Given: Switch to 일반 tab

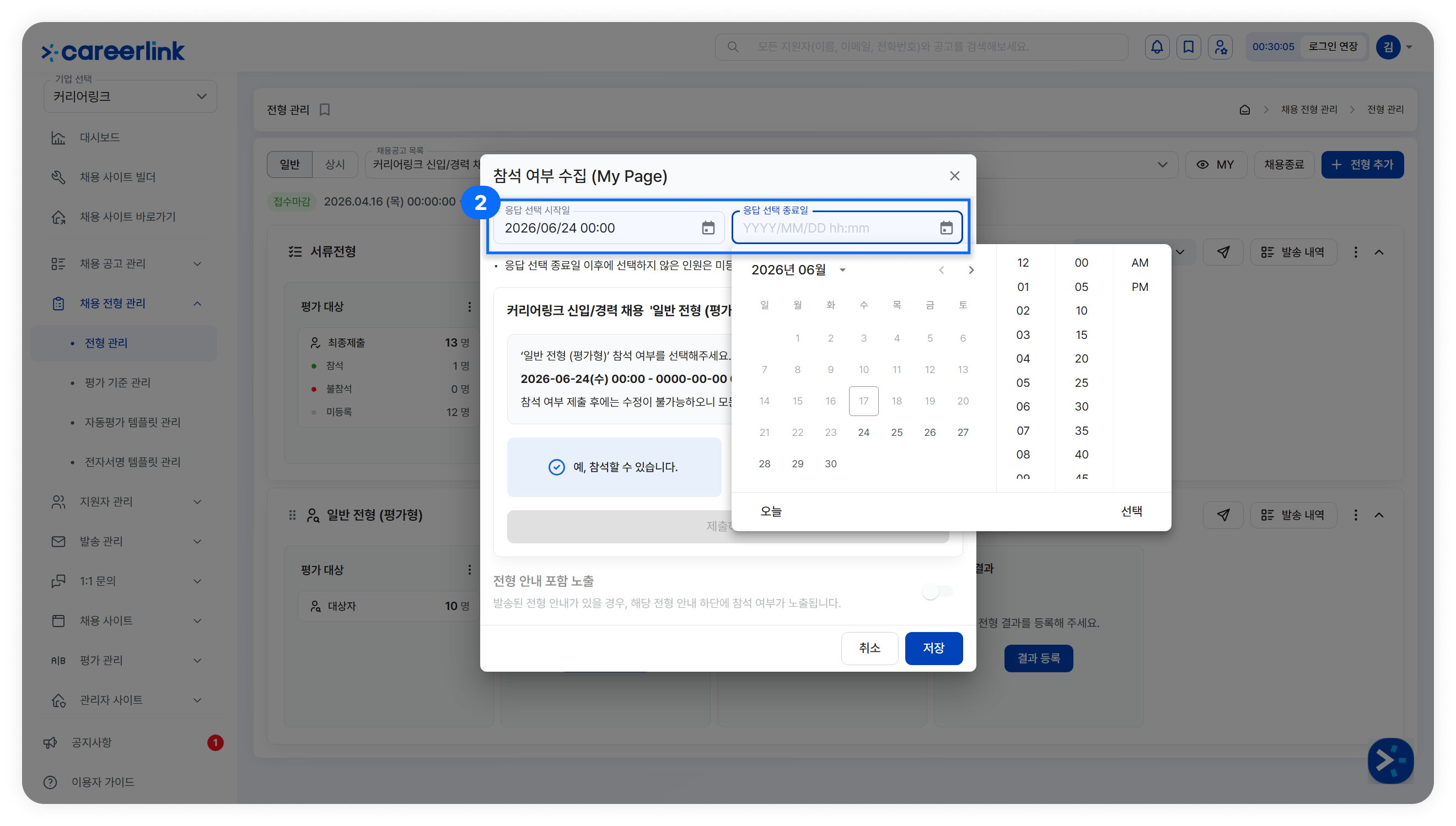Looking at the screenshot, I should (289, 165).
